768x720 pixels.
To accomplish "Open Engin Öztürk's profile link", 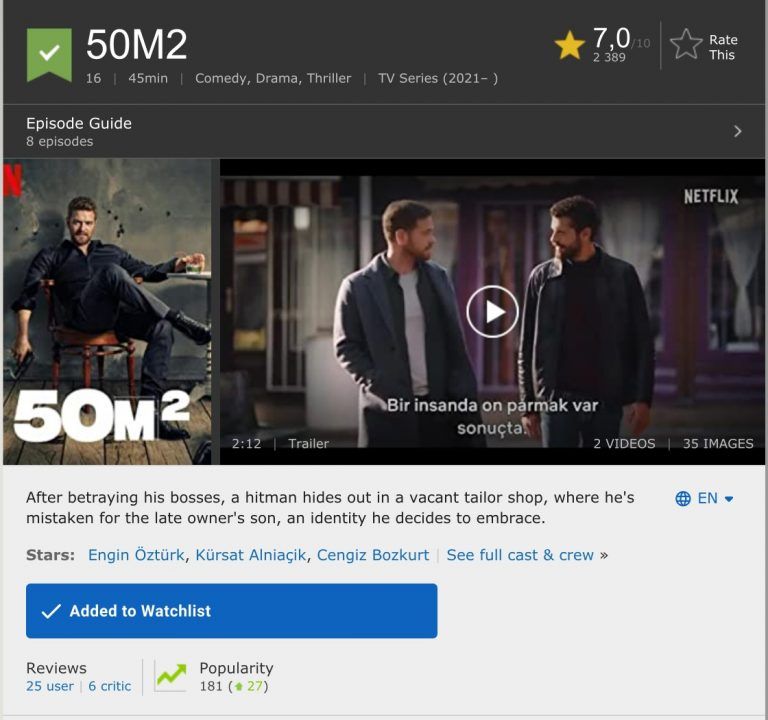I will click(x=136, y=555).
